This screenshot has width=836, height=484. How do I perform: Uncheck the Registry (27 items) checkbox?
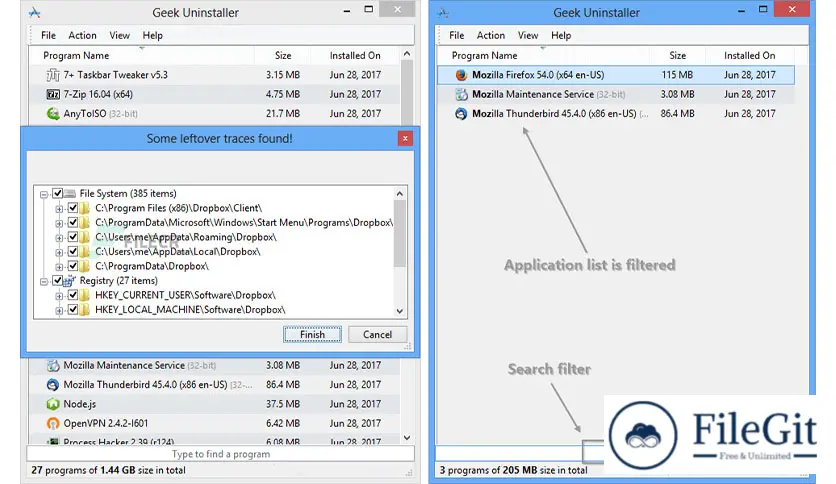point(58,281)
